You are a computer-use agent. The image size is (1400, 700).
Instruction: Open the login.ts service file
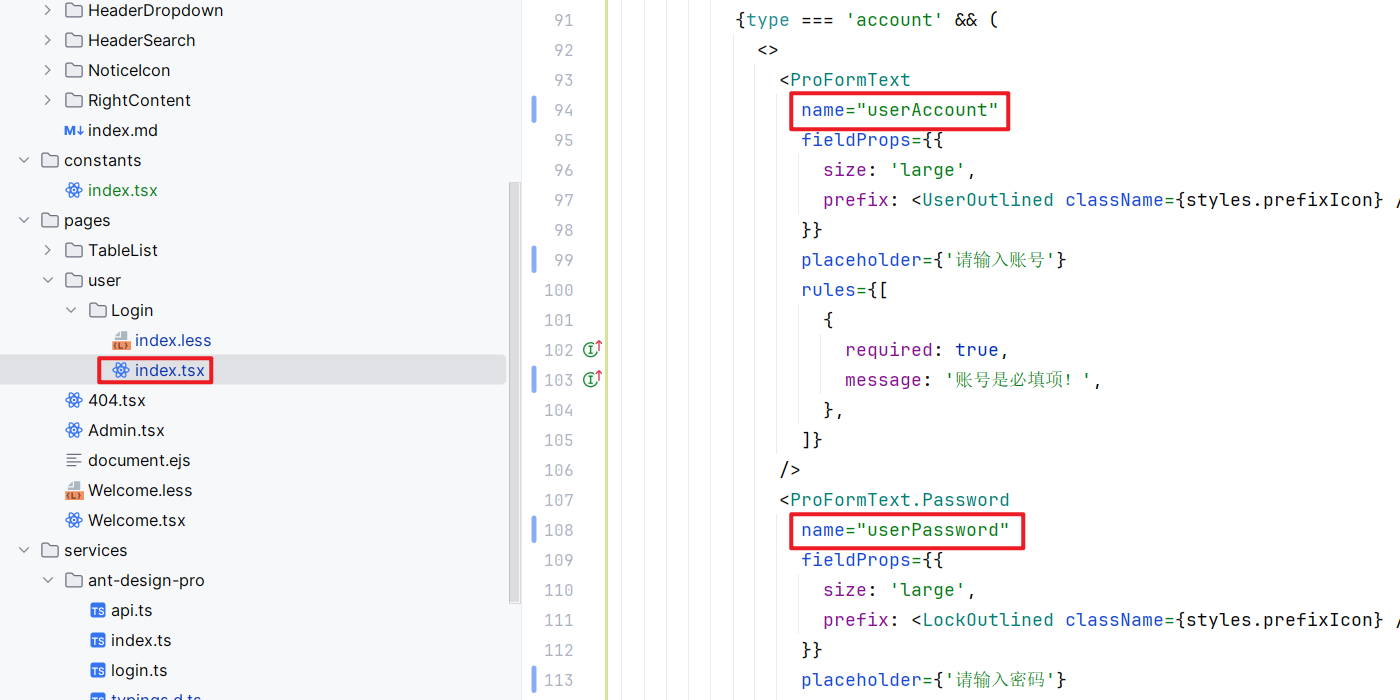(139, 670)
